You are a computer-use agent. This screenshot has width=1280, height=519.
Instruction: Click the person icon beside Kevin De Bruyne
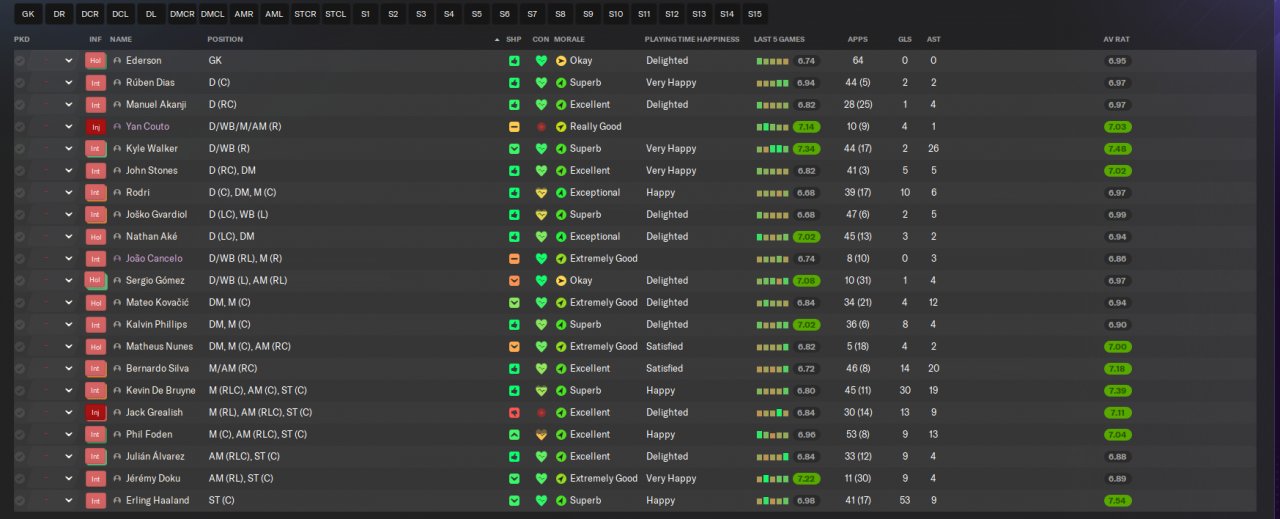[x=117, y=391]
